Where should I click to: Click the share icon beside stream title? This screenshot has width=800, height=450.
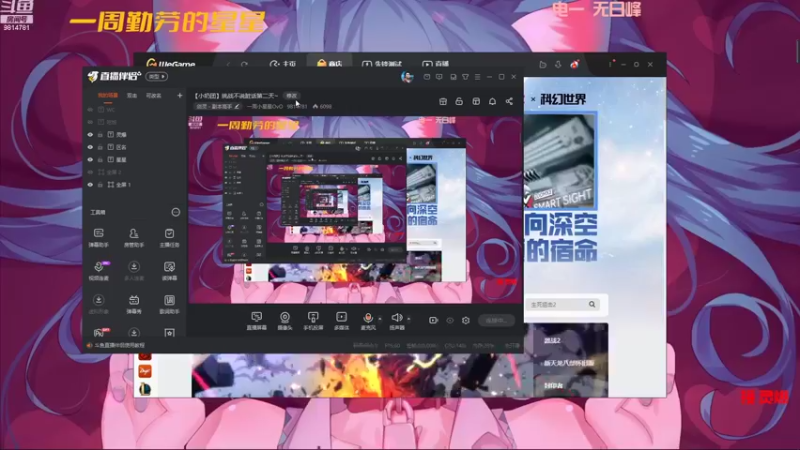[x=509, y=101]
